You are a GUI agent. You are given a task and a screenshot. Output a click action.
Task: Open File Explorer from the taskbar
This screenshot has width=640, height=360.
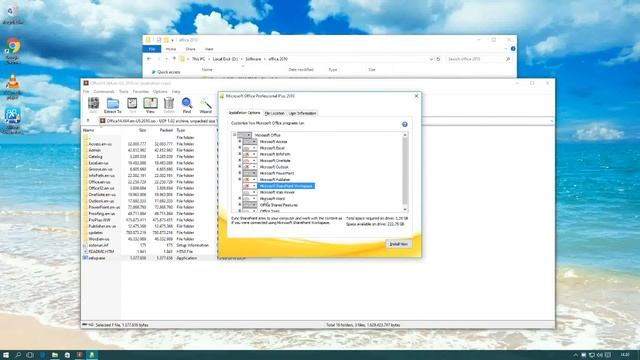(54, 355)
